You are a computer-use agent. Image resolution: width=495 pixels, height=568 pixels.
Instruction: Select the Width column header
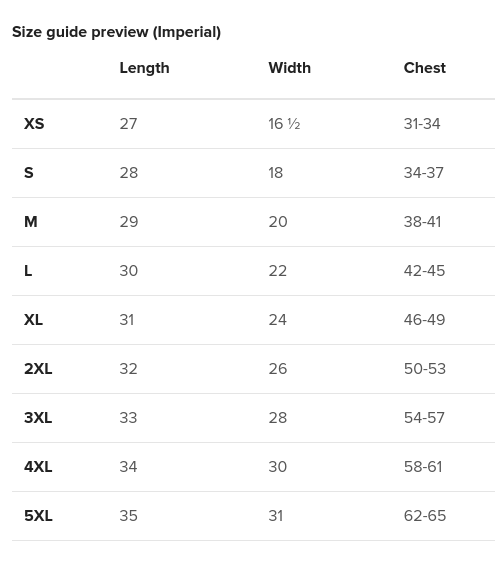coord(290,68)
